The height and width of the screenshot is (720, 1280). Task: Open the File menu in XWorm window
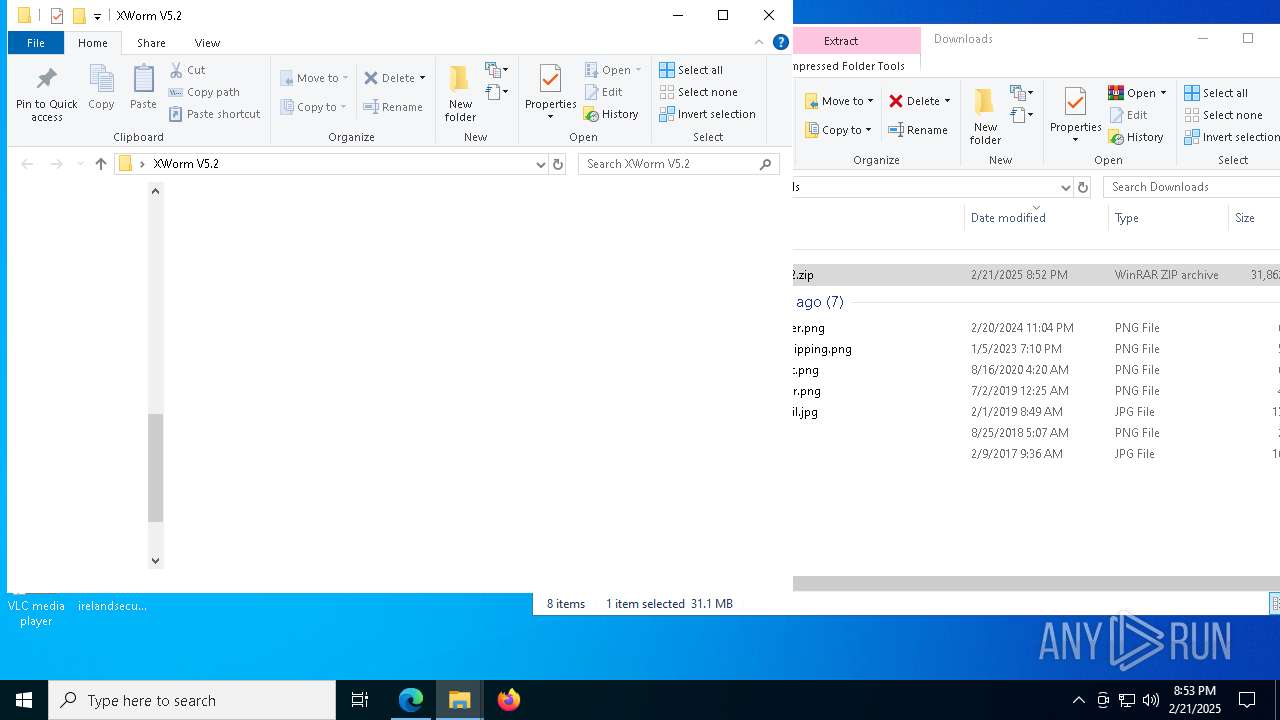tap(35, 43)
